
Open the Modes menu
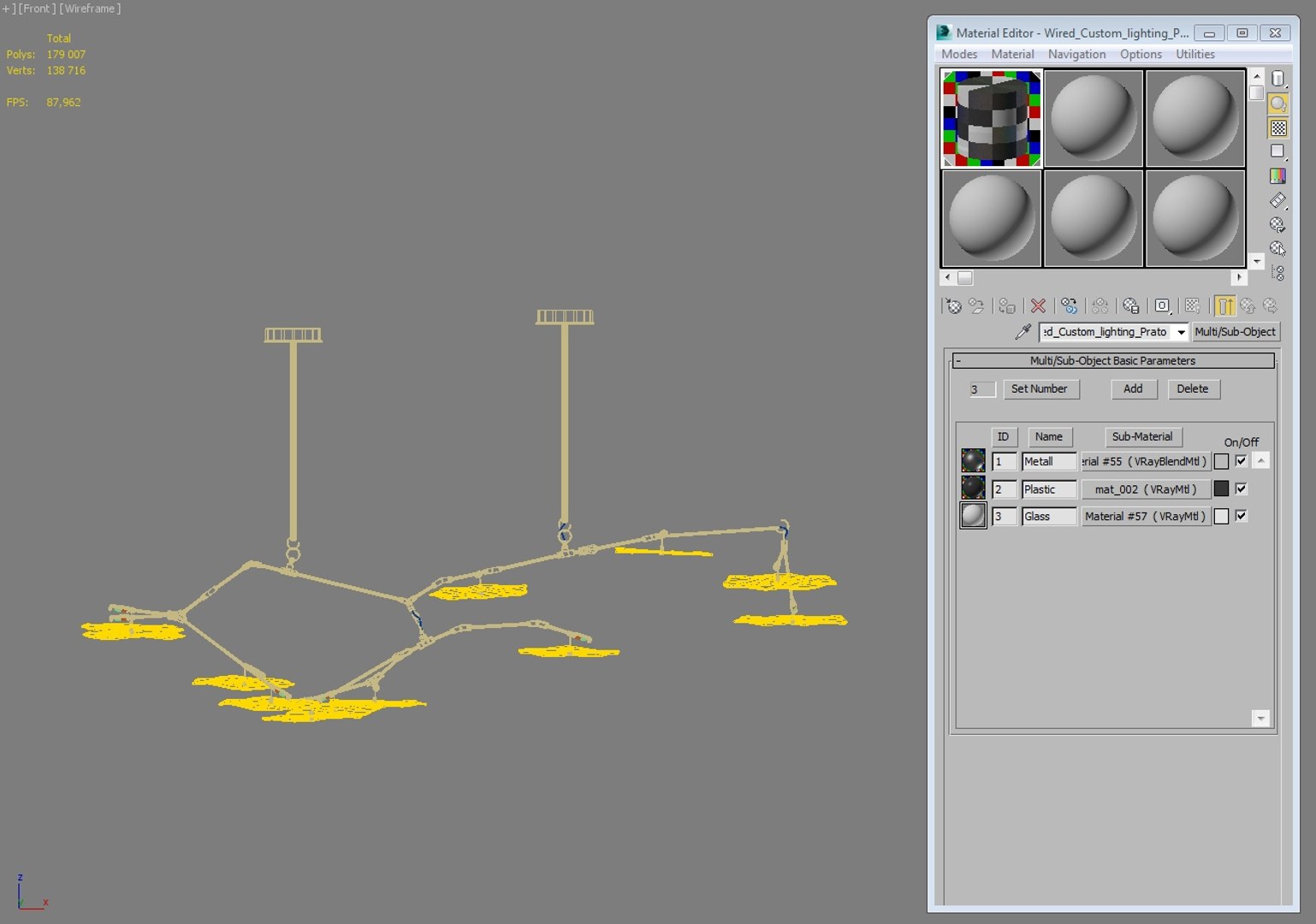tap(959, 54)
